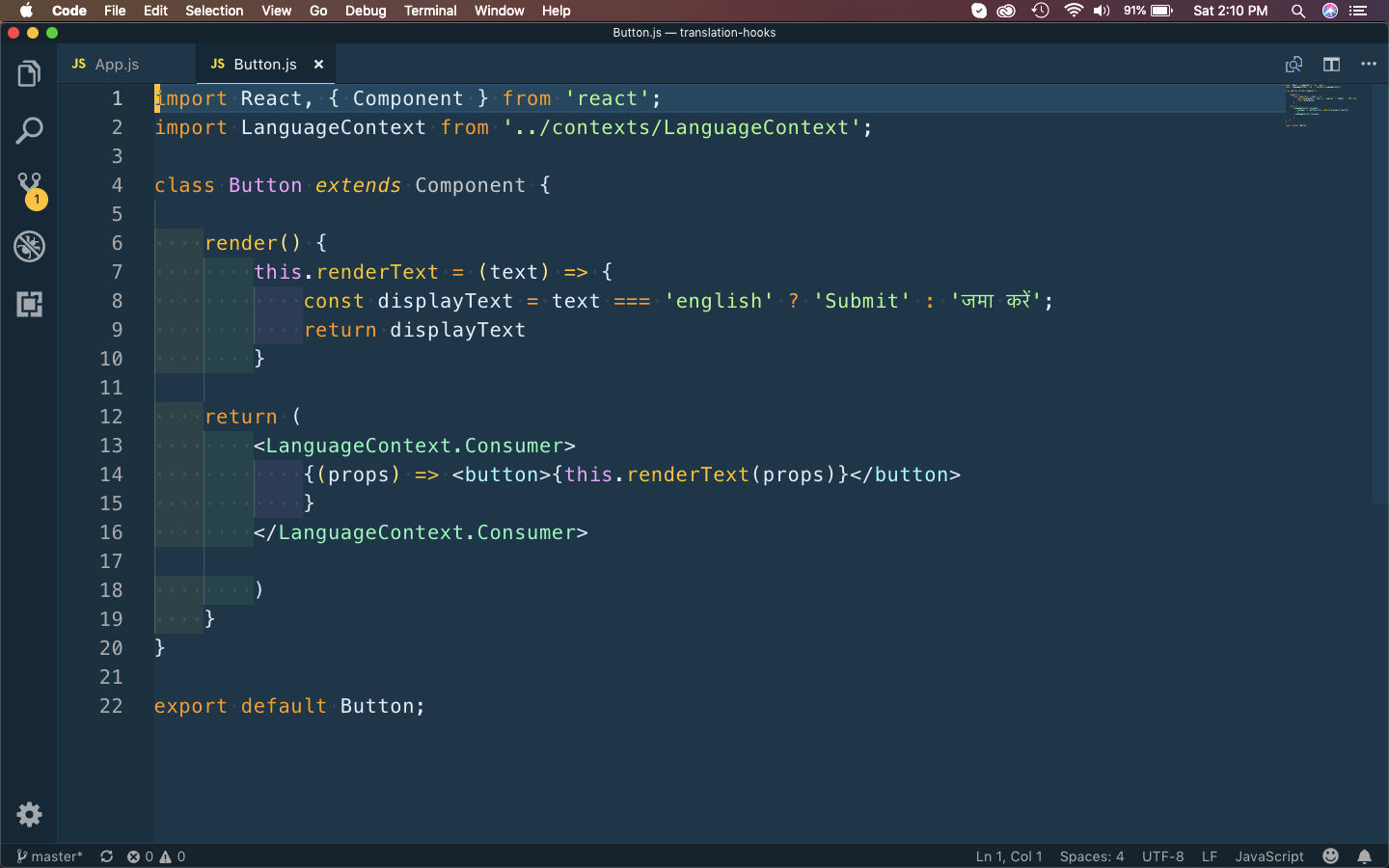
Task: Open the errors and warnings problems indicator
Action: (x=156, y=856)
